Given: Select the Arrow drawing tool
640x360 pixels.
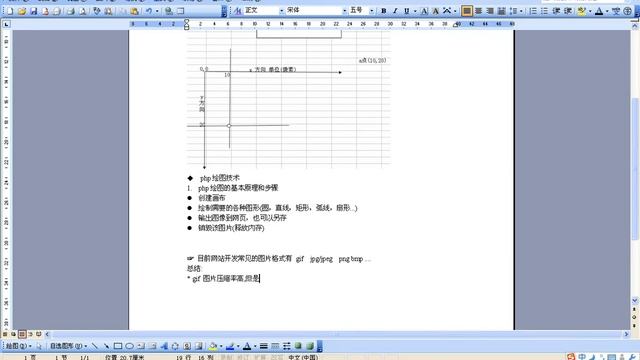Looking at the screenshot, I should 106,346.
